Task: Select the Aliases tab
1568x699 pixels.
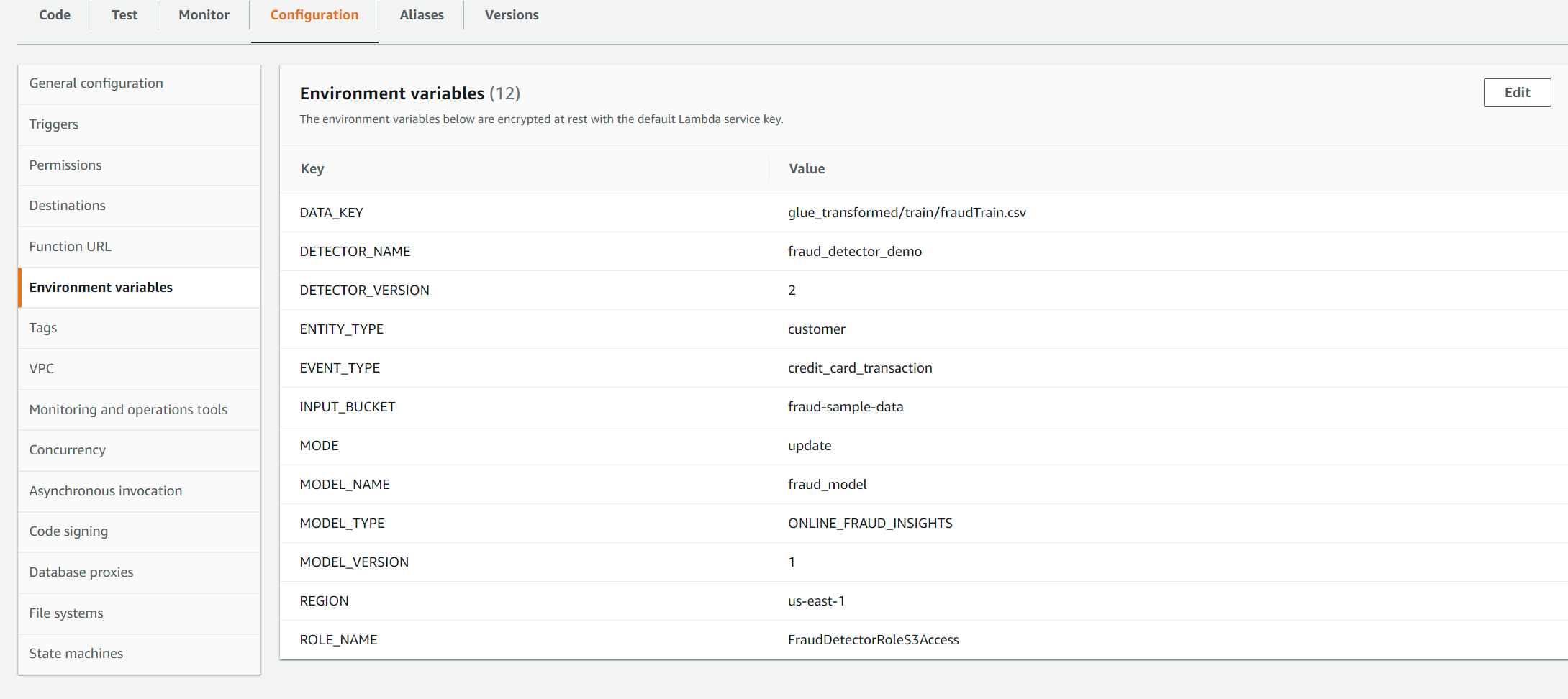Action: 422,15
